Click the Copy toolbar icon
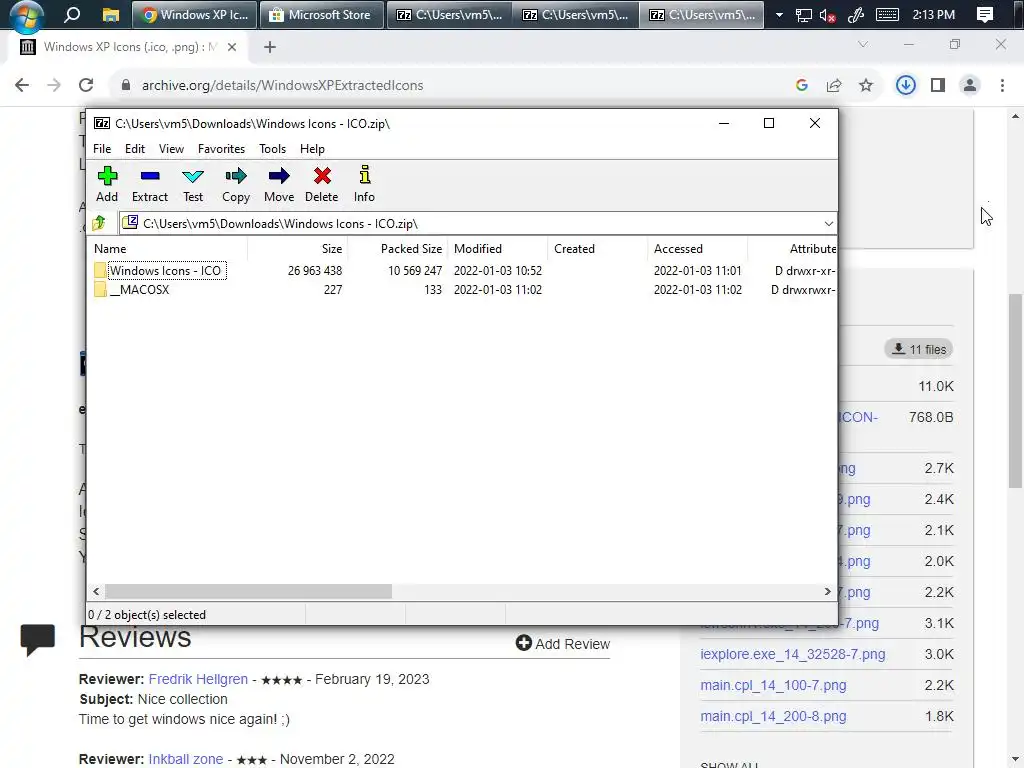The height and width of the screenshot is (768, 1024). click(236, 176)
